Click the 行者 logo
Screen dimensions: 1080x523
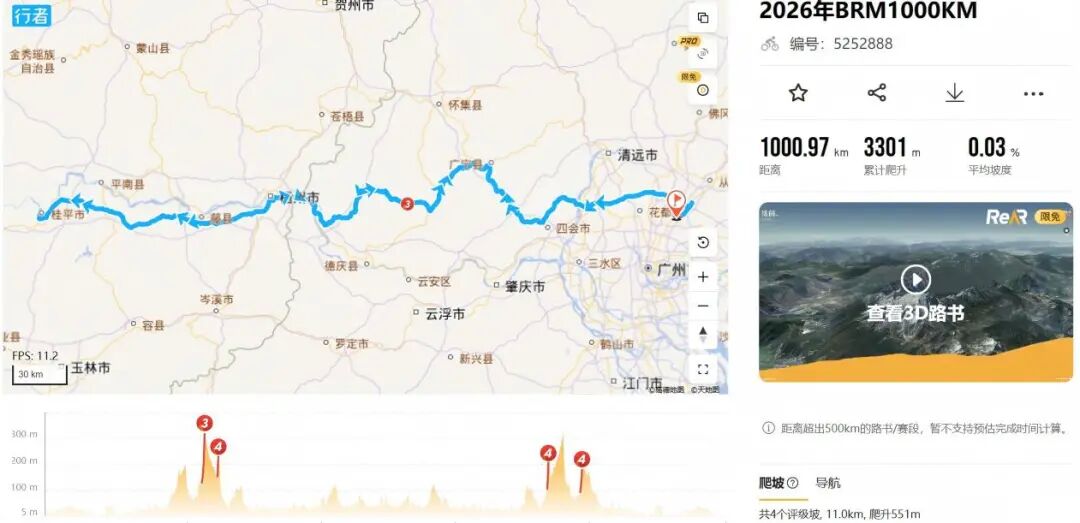tap(31, 15)
